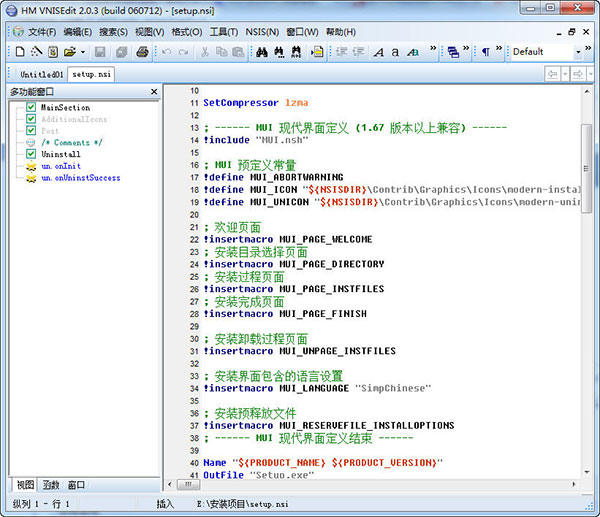Switch to the 函数 bottom panel tab
Screen dimensions: 600x517
click(x=50, y=485)
